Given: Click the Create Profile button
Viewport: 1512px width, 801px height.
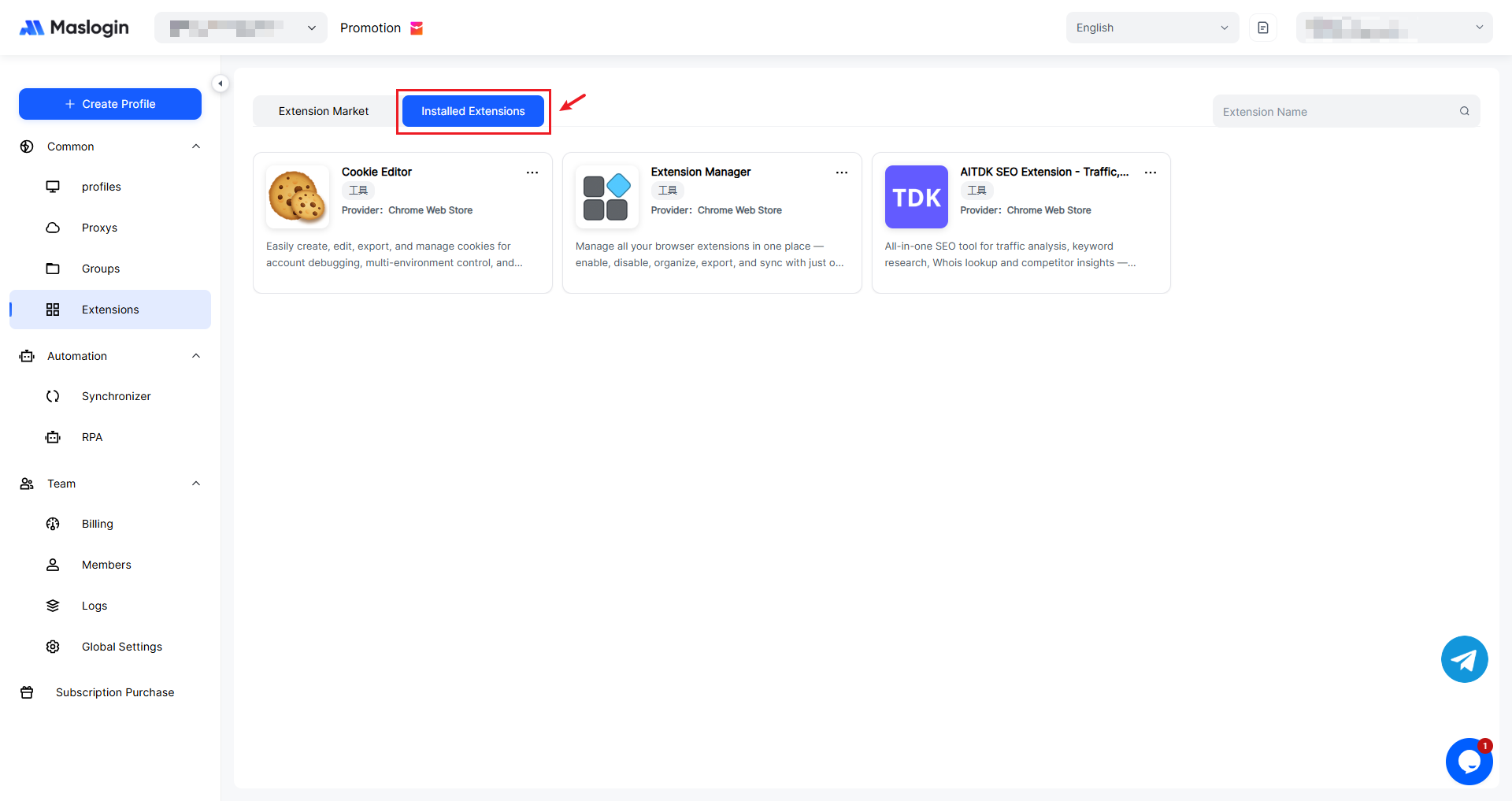Looking at the screenshot, I should click(x=110, y=104).
